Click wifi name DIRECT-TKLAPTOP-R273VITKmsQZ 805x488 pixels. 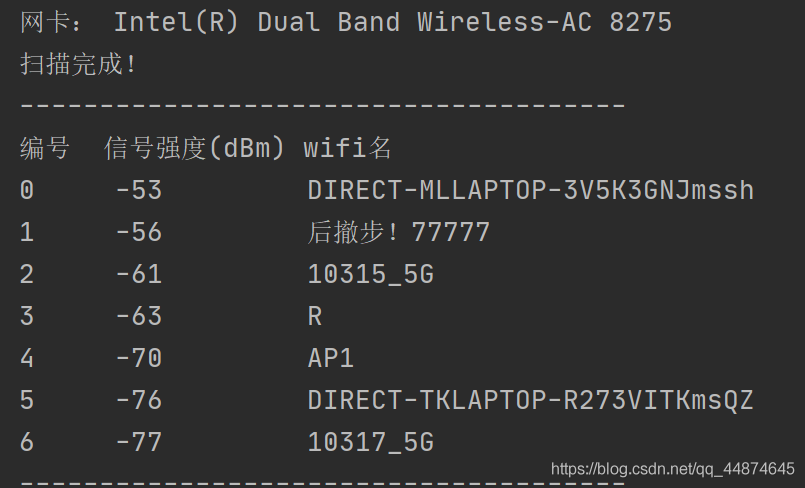530,400
